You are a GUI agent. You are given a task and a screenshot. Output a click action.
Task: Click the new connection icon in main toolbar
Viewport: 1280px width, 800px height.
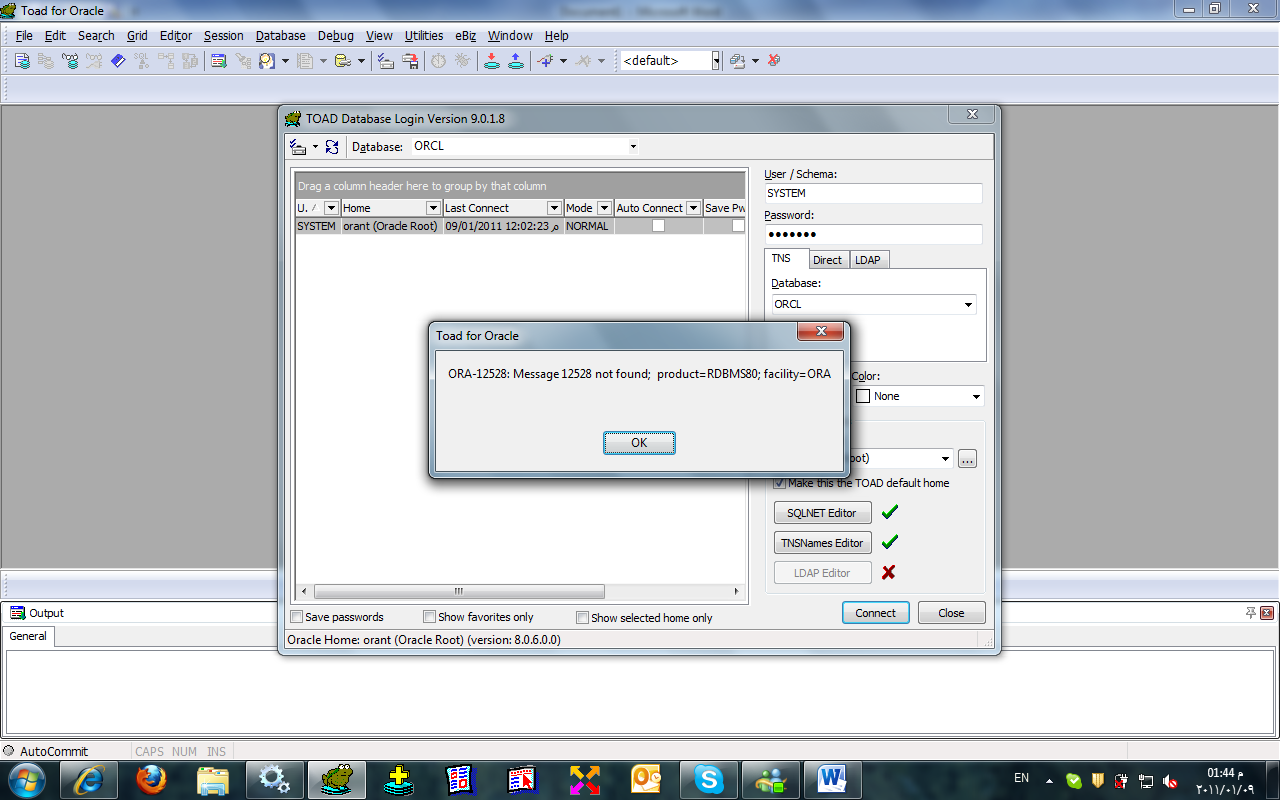(x=22, y=61)
